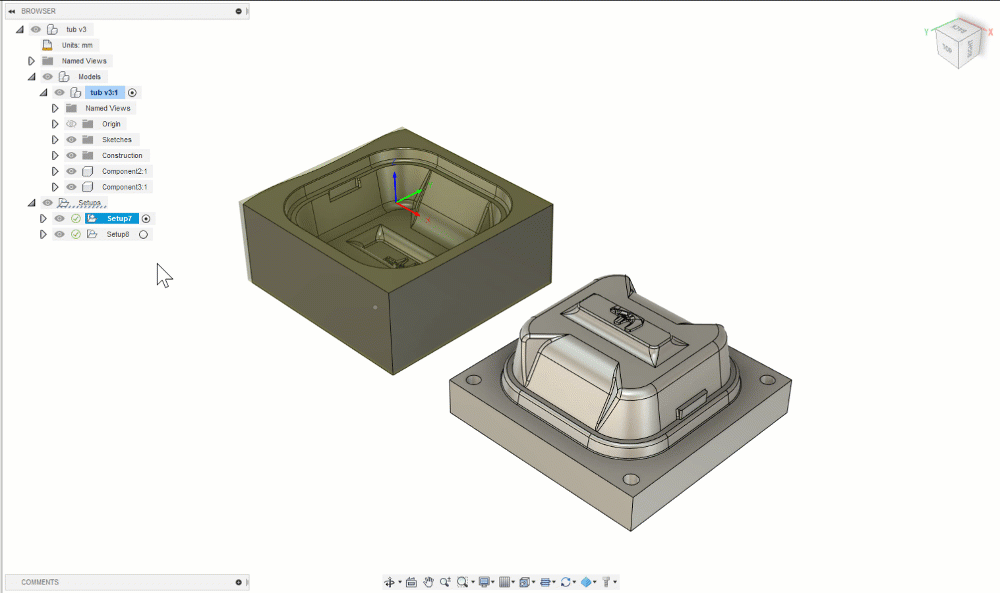1000x593 pixels.
Task: Hide Component3:1 with eye icon
Action: pyautogui.click(x=71, y=187)
